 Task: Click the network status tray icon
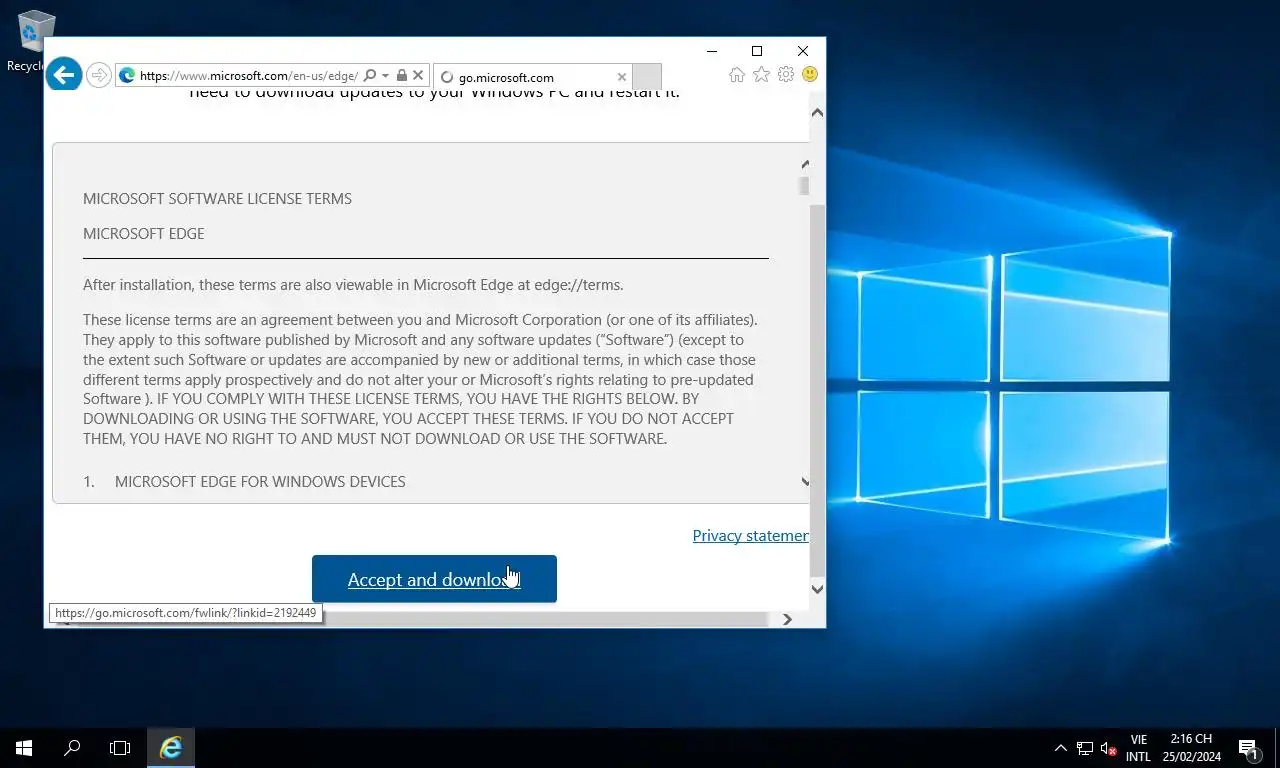pos(1085,748)
